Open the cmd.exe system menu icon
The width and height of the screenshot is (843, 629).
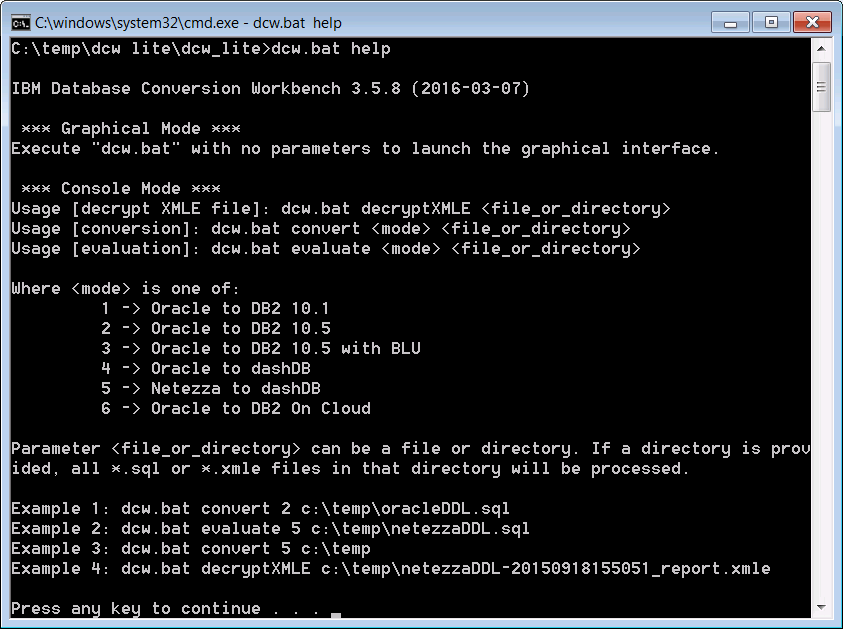(x=19, y=21)
